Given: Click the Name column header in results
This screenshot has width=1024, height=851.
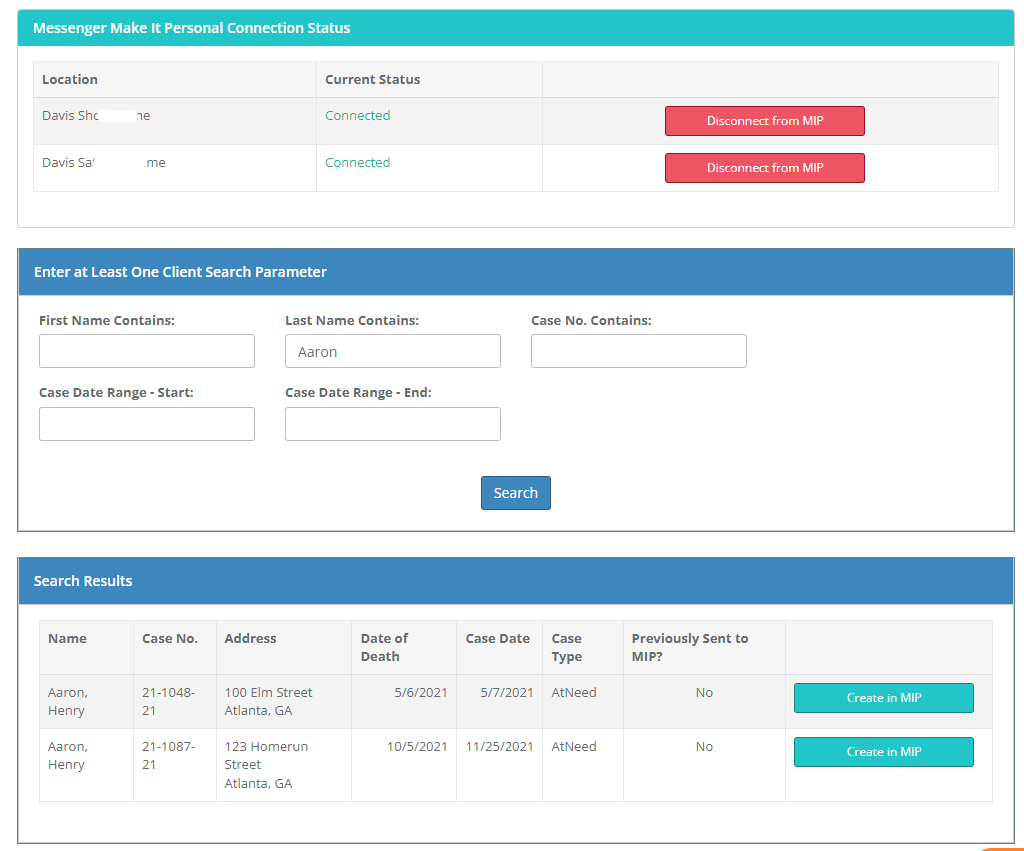Looking at the screenshot, I should click(68, 638).
